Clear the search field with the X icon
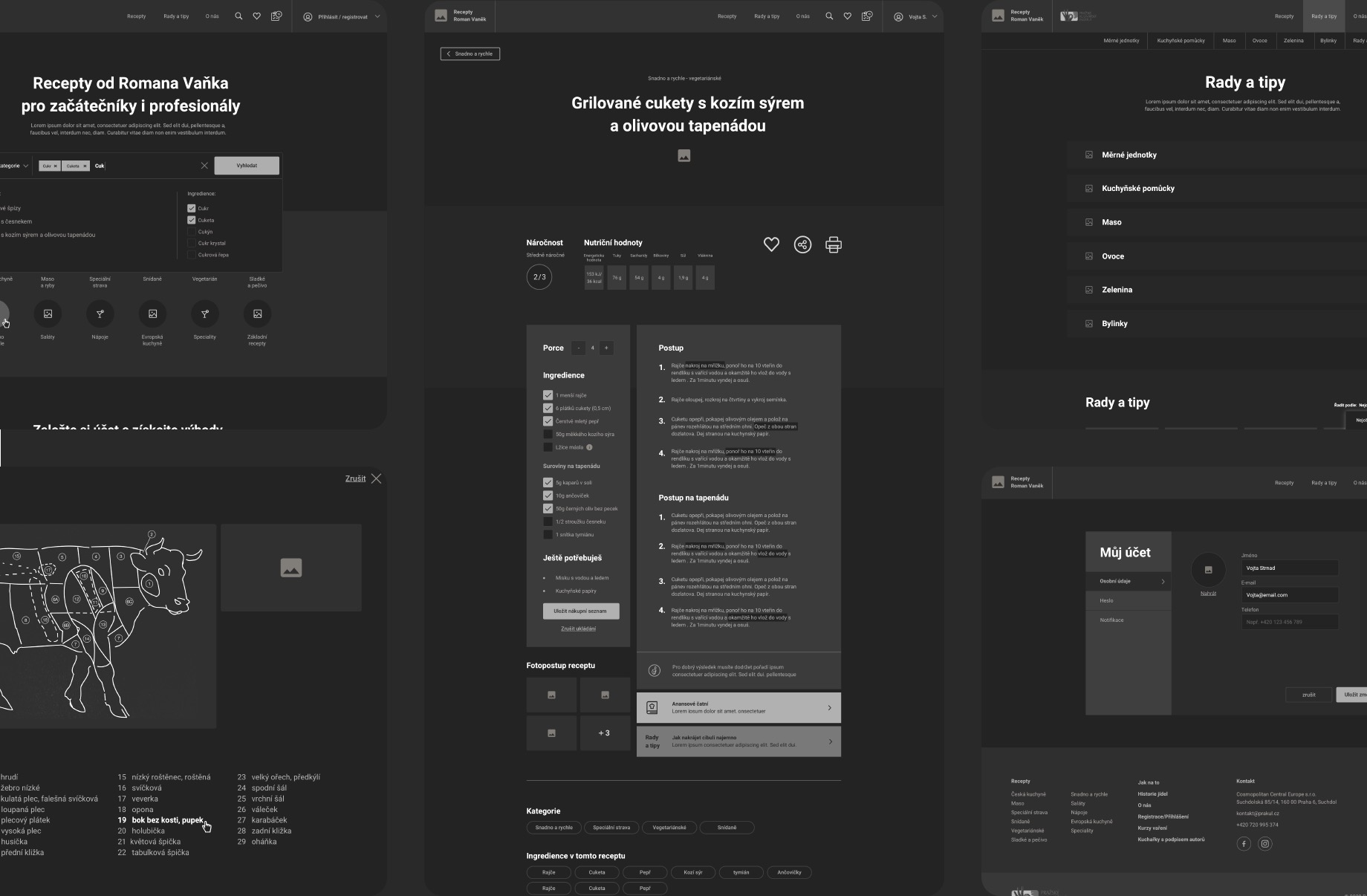 [204, 166]
